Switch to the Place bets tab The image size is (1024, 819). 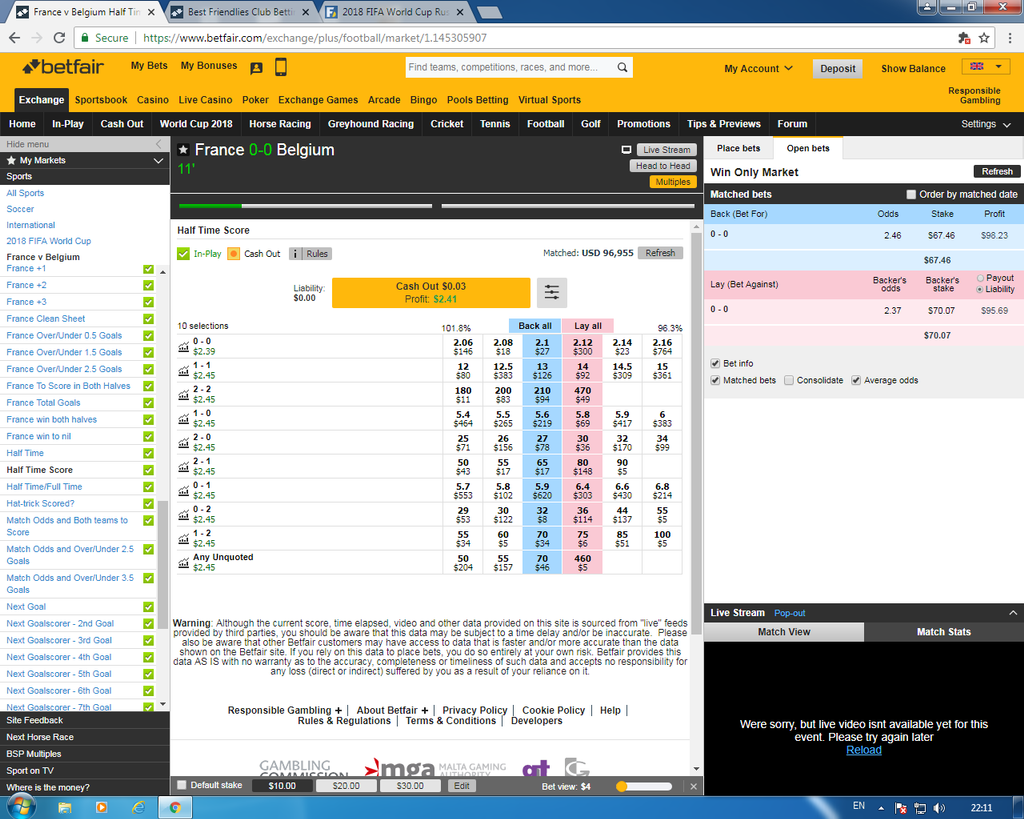pos(738,148)
